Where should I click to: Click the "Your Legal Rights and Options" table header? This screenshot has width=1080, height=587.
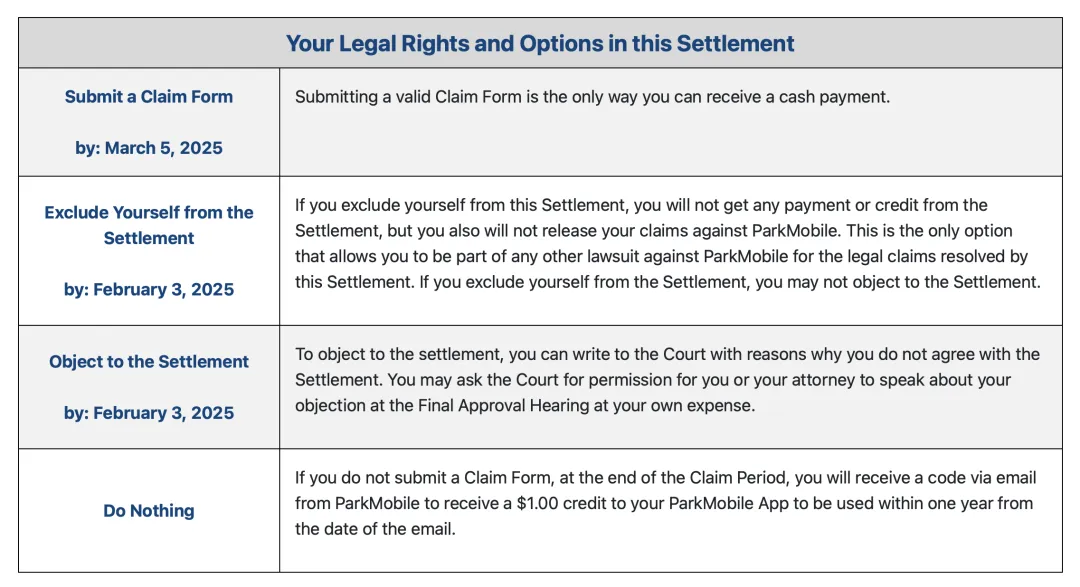click(540, 44)
